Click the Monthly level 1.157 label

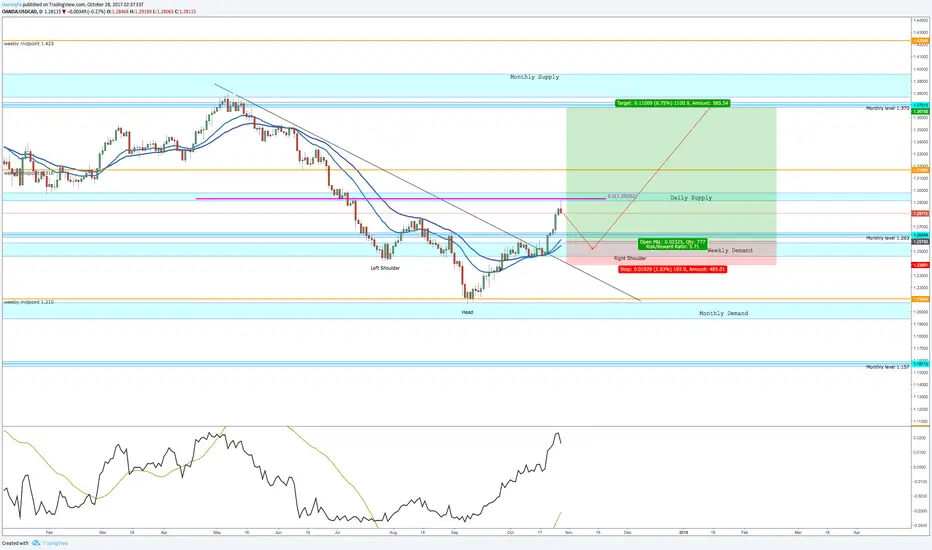point(887,367)
